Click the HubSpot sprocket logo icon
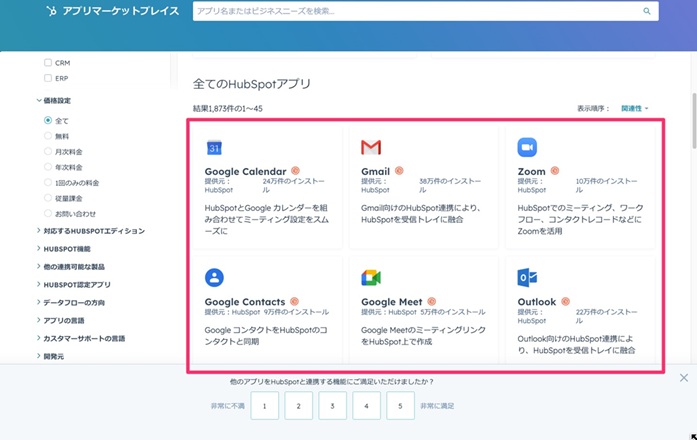The height and width of the screenshot is (440, 697). coord(52,11)
